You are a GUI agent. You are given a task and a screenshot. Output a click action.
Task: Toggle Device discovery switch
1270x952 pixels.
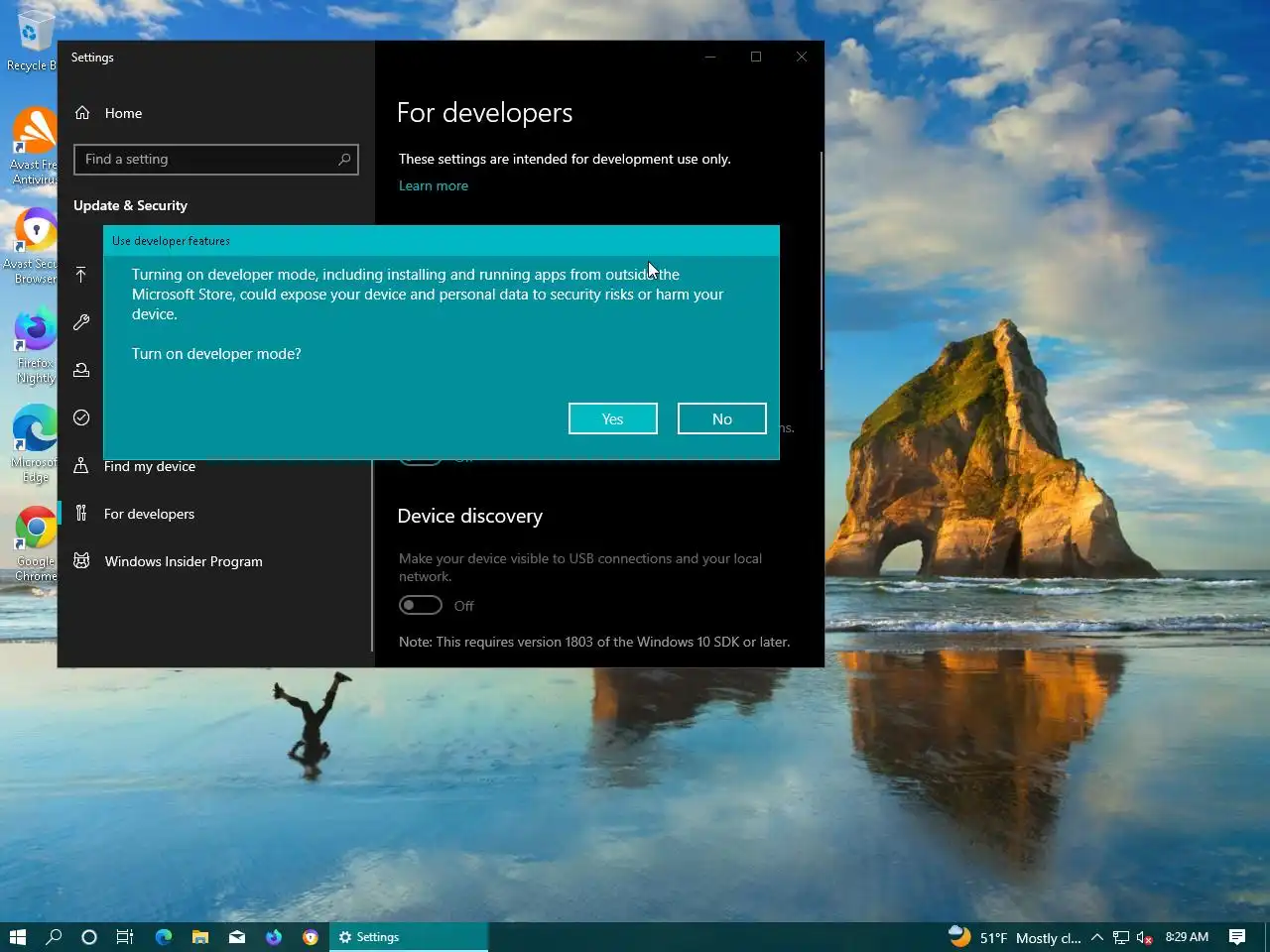(421, 605)
